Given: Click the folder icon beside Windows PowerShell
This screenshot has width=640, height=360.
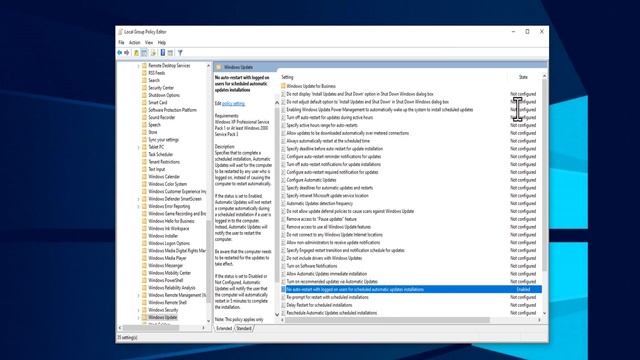Looking at the screenshot, I should click(144, 280).
